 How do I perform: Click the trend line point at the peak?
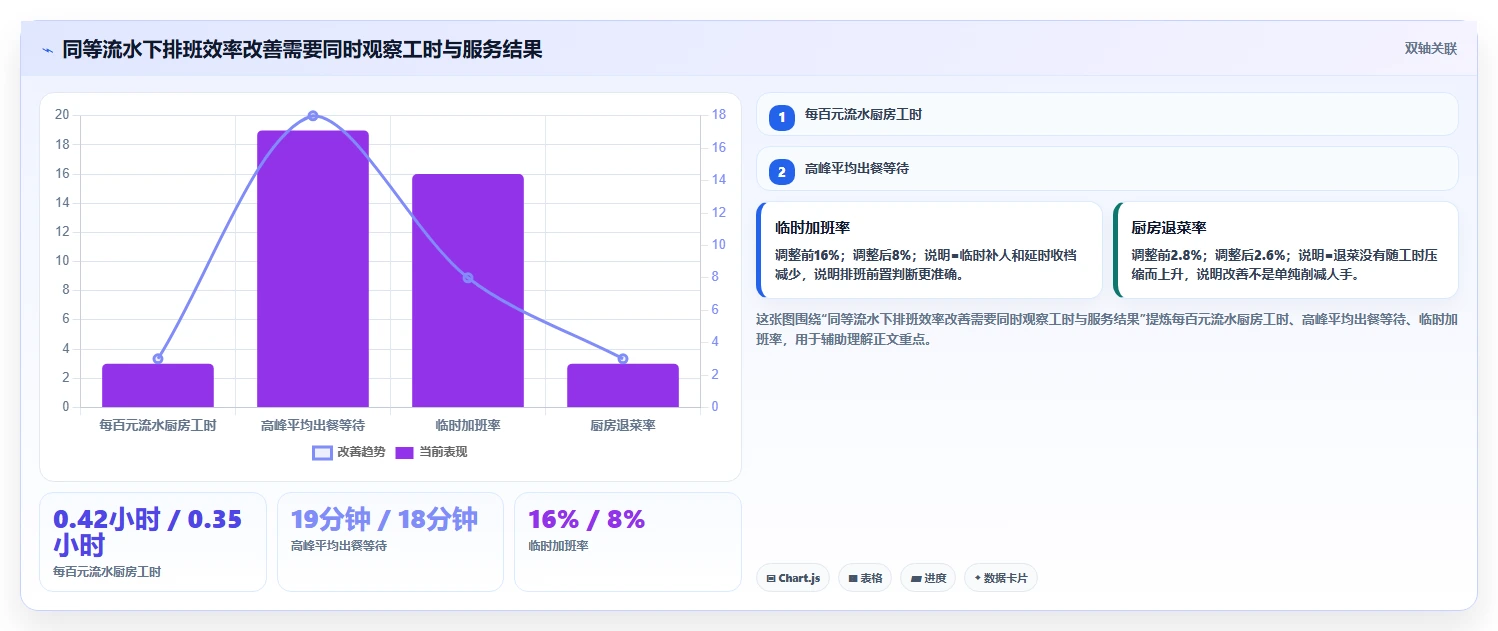coord(313,116)
